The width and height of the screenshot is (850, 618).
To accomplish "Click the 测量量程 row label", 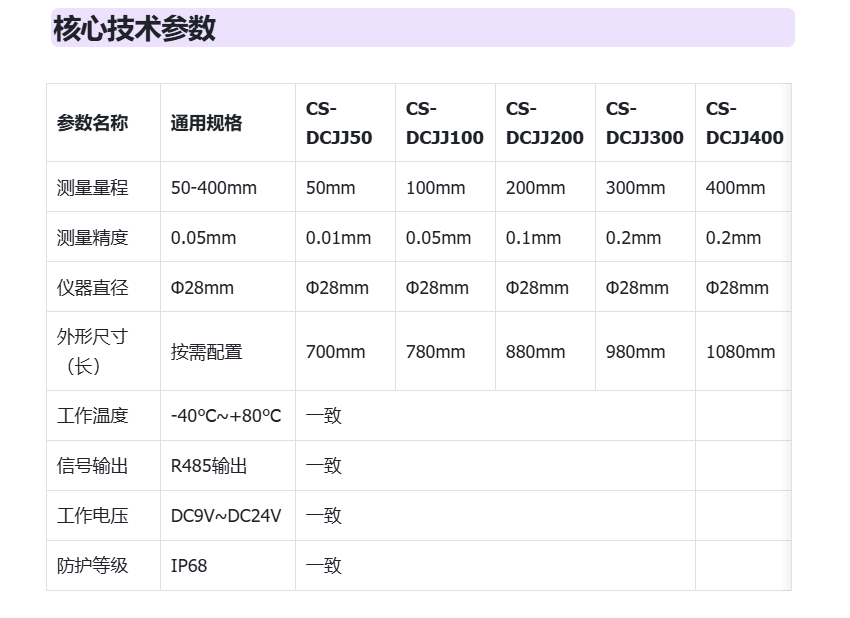I will point(92,187).
